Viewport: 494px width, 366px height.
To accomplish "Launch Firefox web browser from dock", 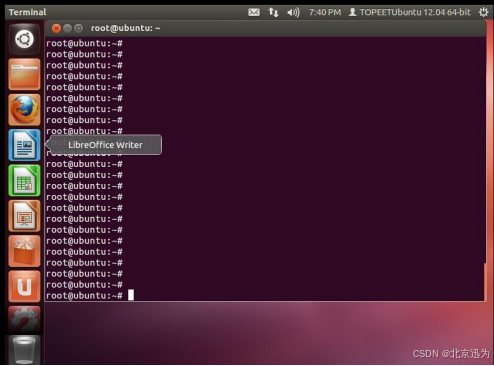I will 24,110.
